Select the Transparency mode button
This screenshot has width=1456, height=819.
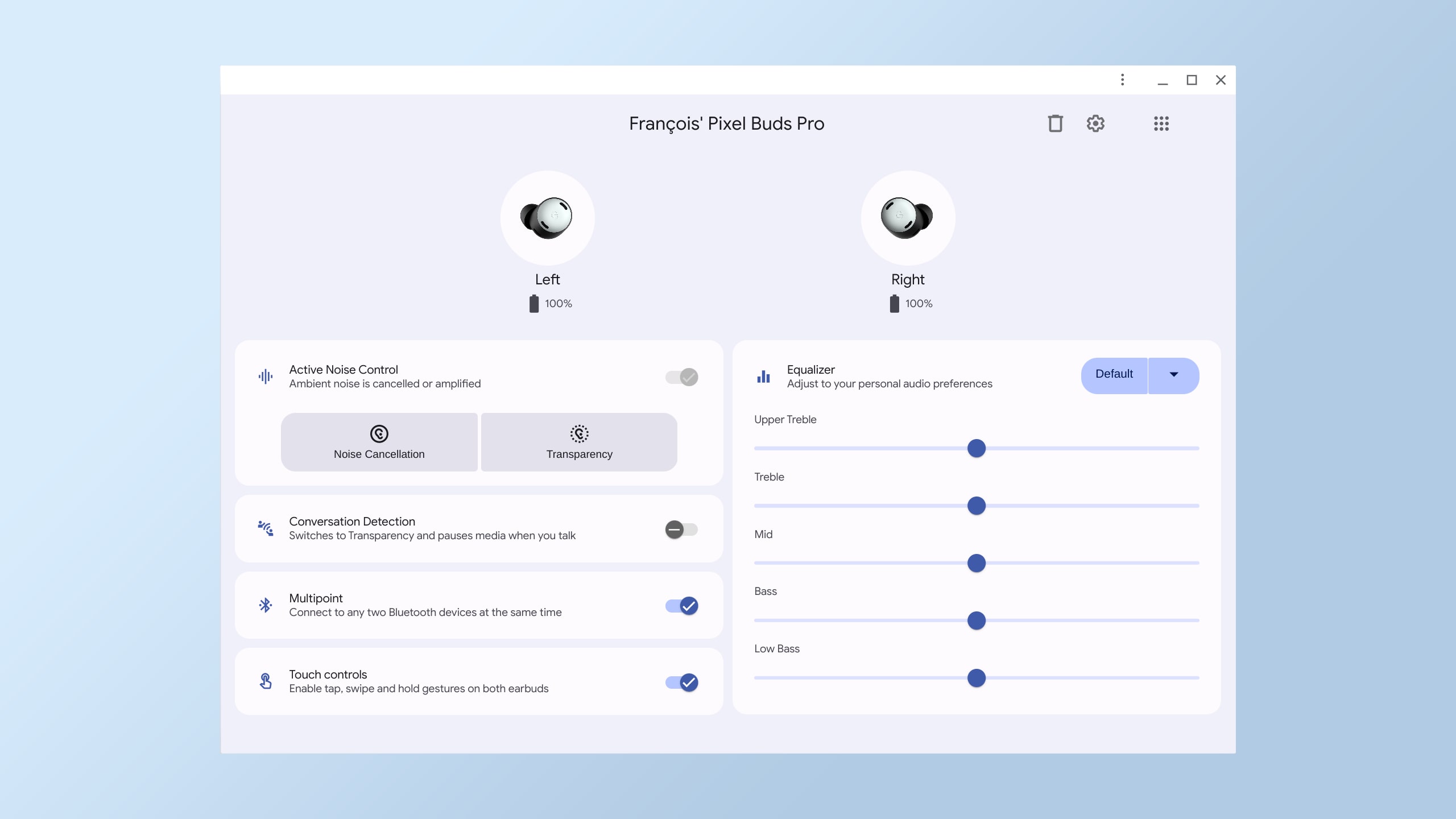click(x=579, y=442)
